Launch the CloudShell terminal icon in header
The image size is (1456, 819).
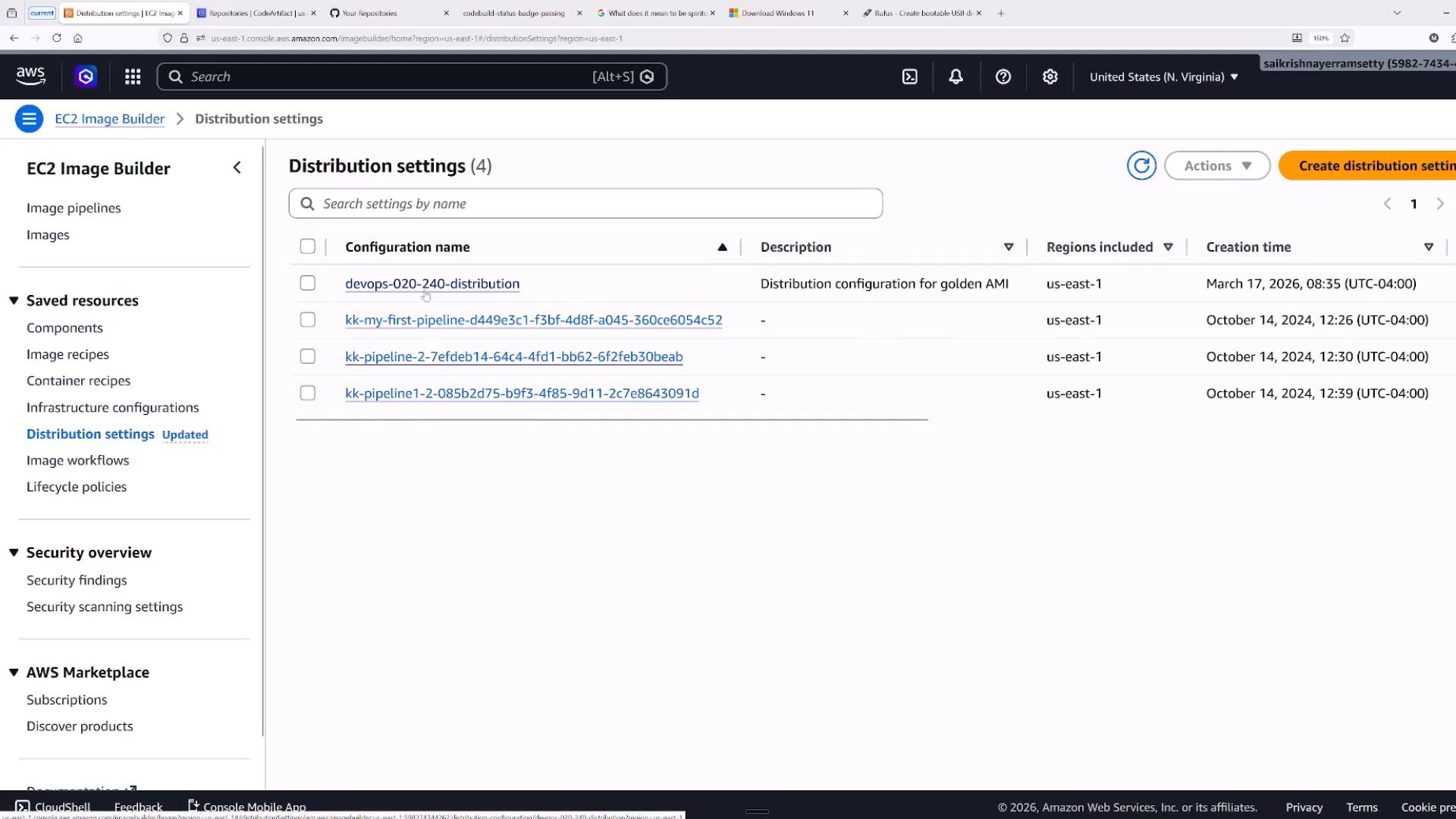coord(910,77)
